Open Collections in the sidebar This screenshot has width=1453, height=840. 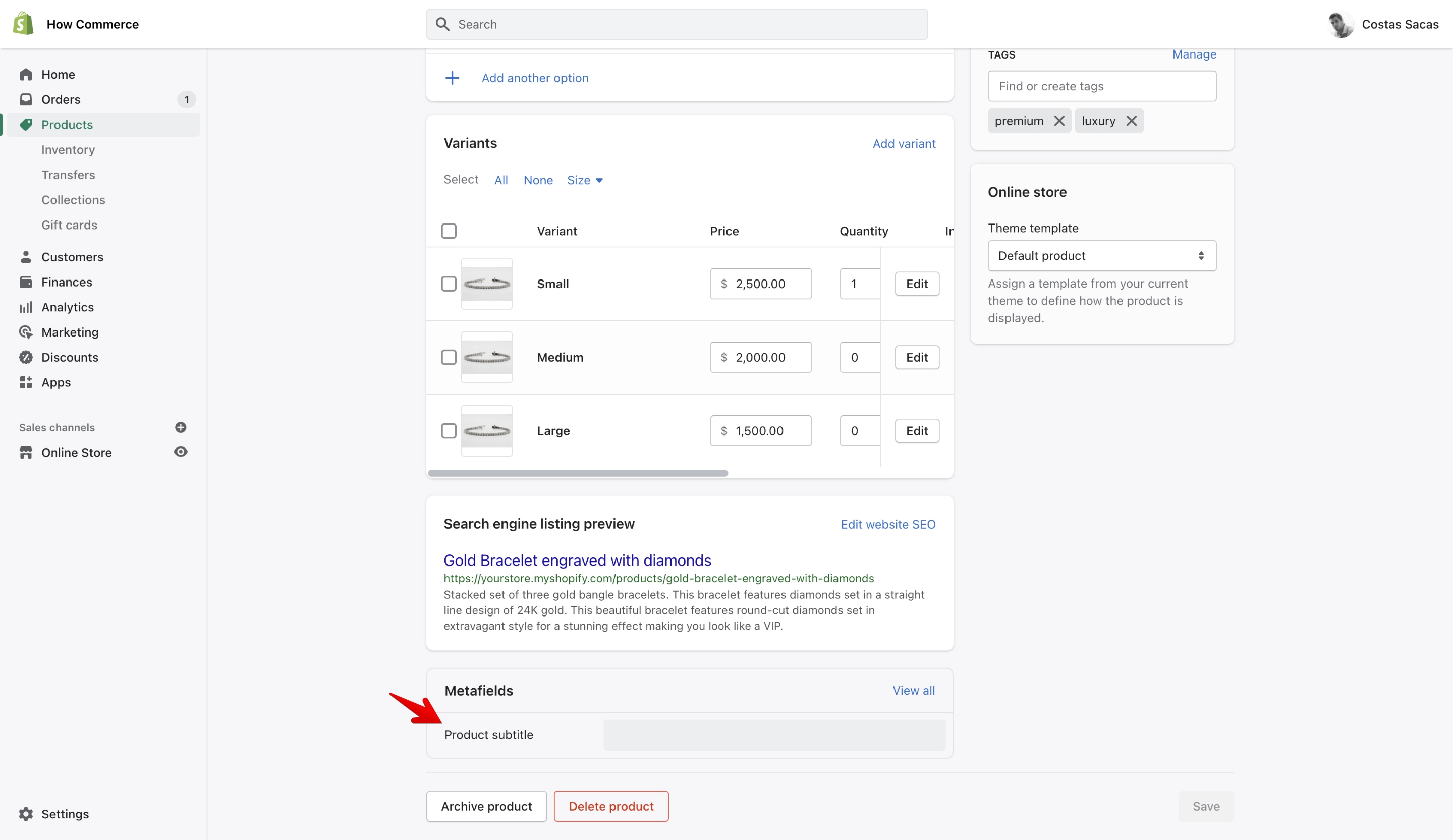click(x=73, y=200)
